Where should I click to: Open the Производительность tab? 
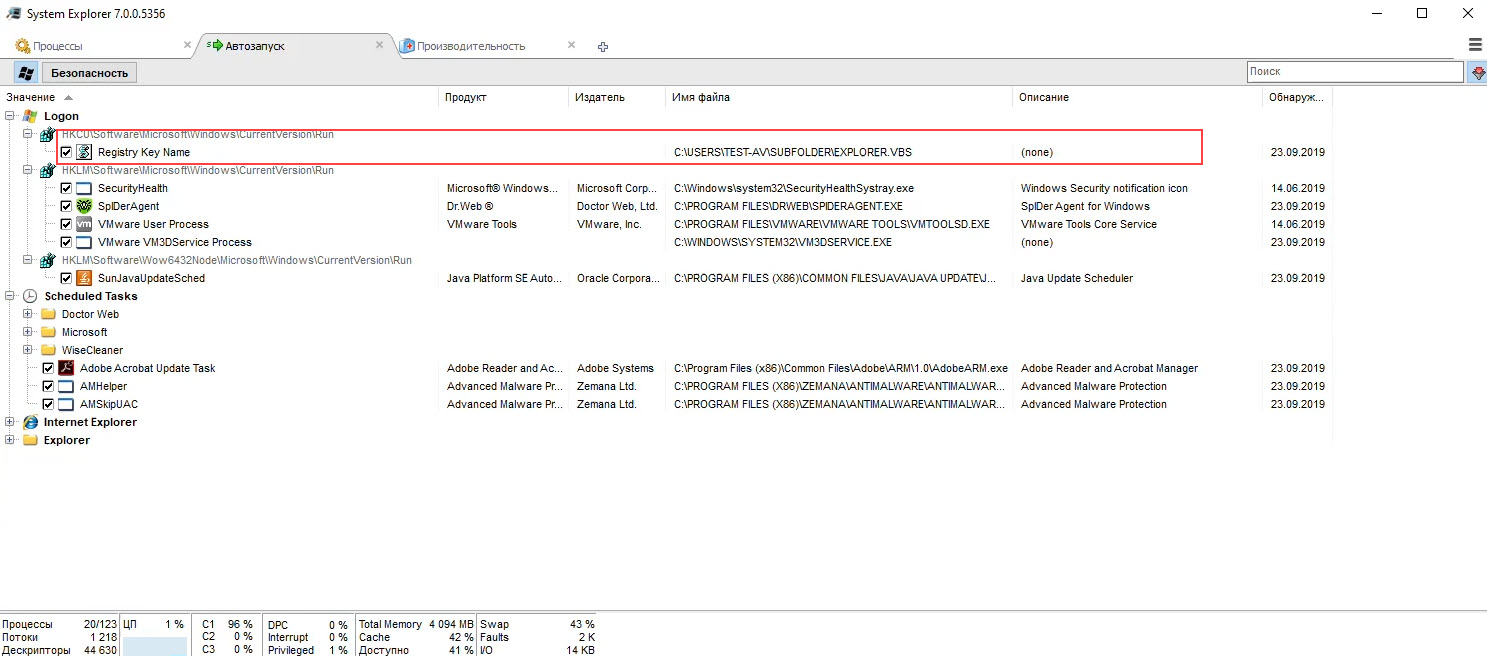(x=470, y=46)
